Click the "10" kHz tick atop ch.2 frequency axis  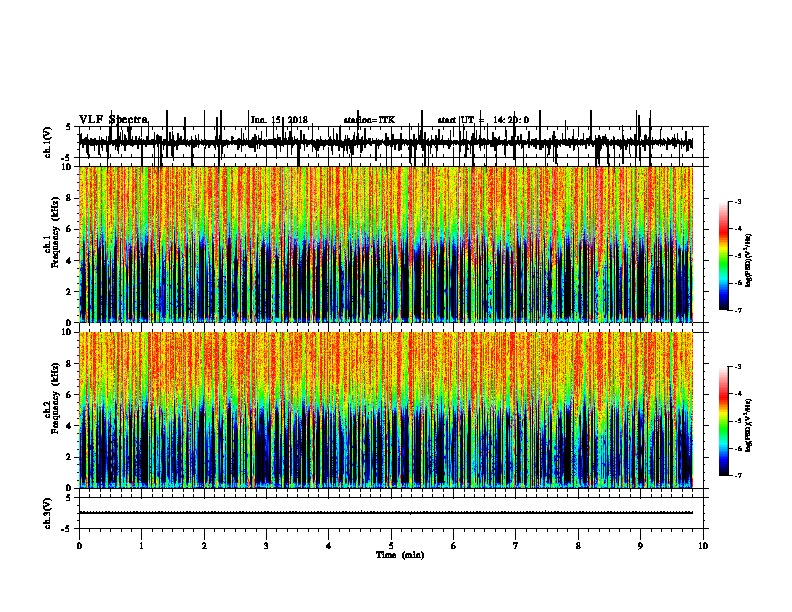pos(68,332)
